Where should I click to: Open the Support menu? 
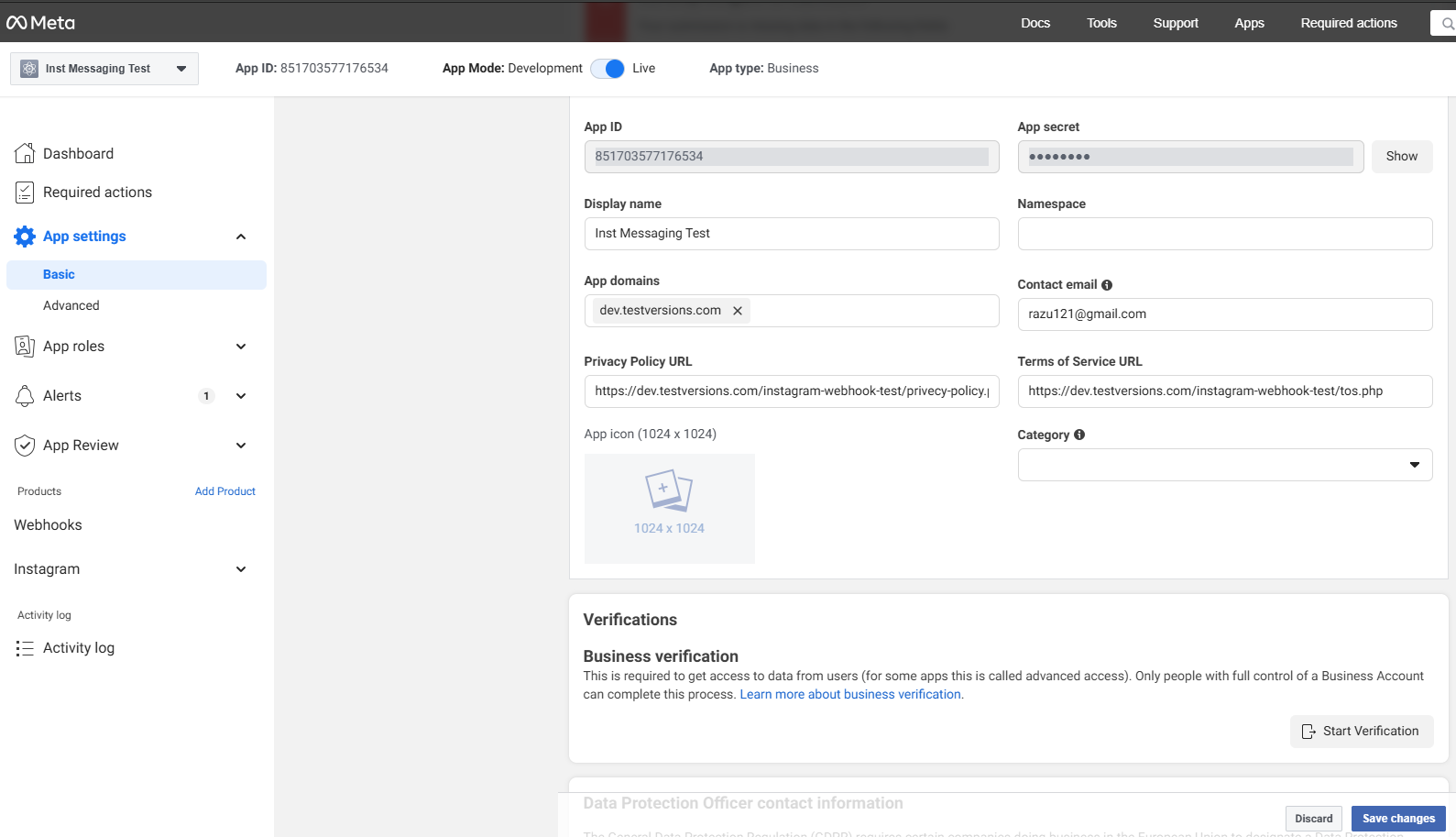coord(1176,23)
